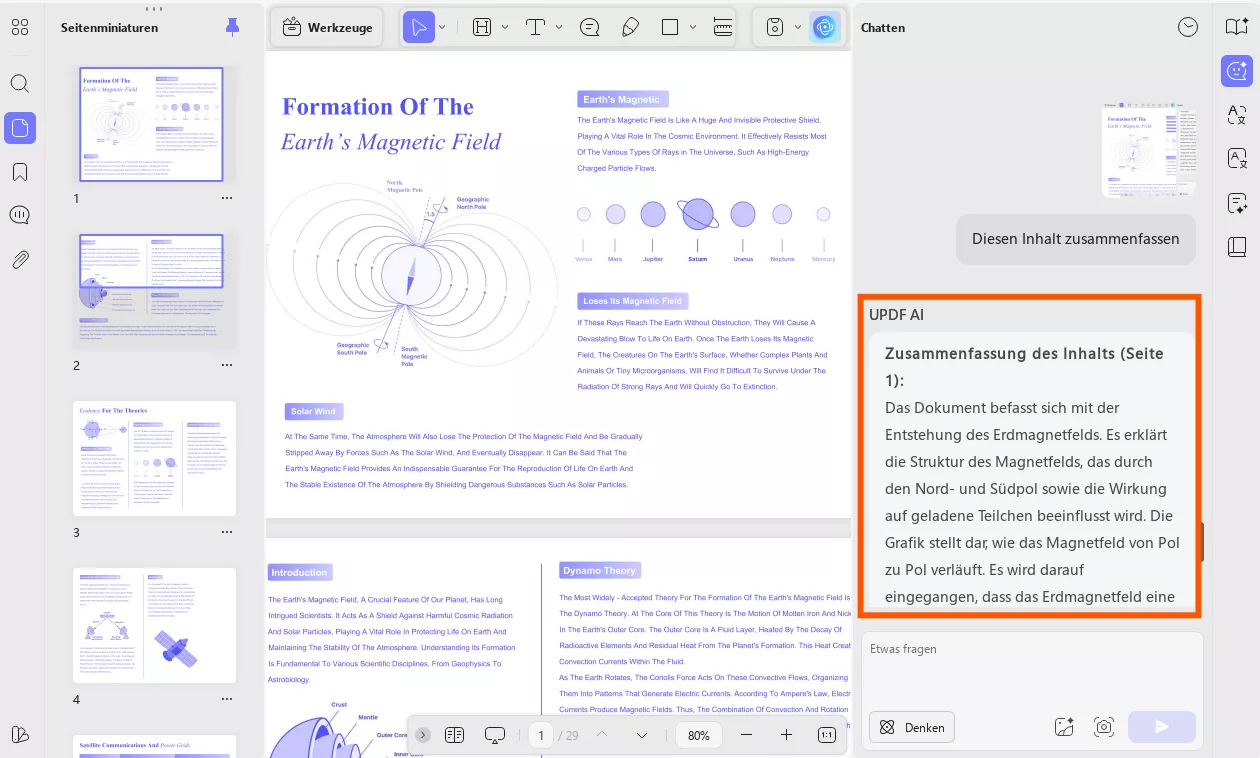Select page 3 thumbnail
The width and height of the screenshot is (1260, 758).
[155, 458]
